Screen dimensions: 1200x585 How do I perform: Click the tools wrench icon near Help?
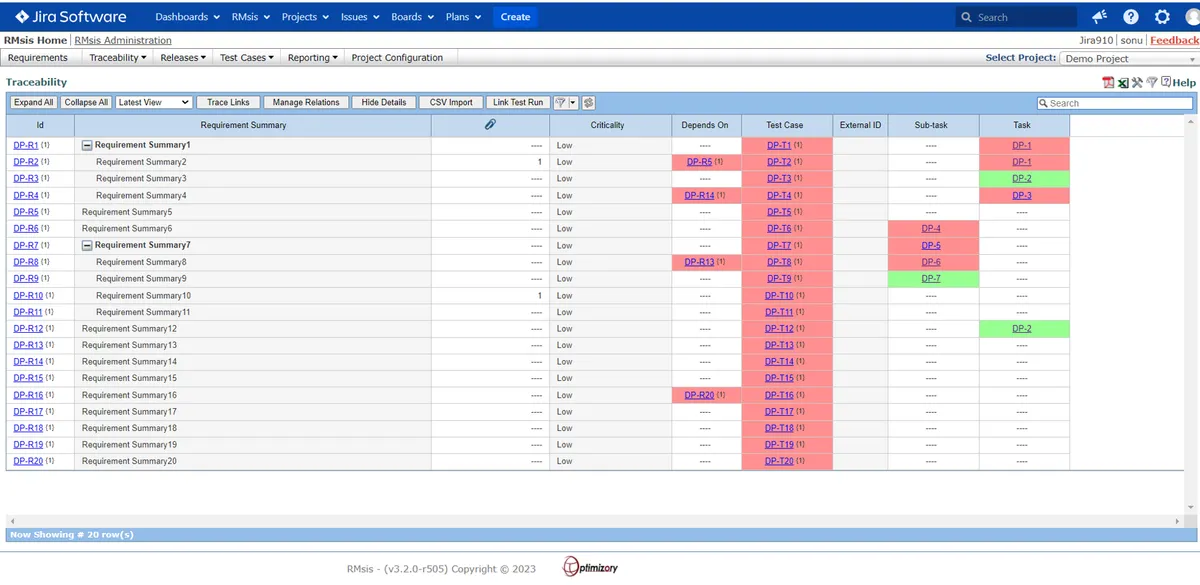pos(1137,82)
